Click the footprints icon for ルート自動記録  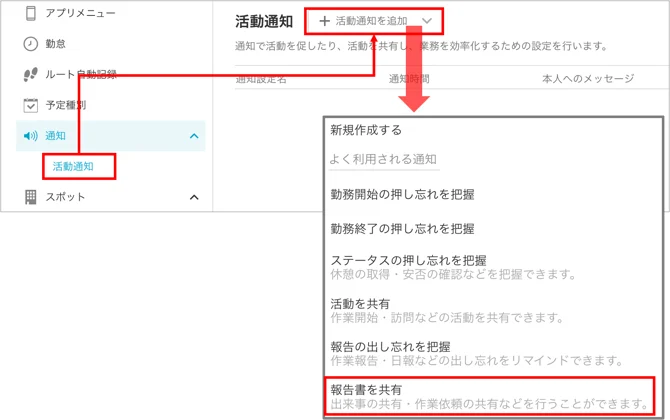(x=30, y=74)
